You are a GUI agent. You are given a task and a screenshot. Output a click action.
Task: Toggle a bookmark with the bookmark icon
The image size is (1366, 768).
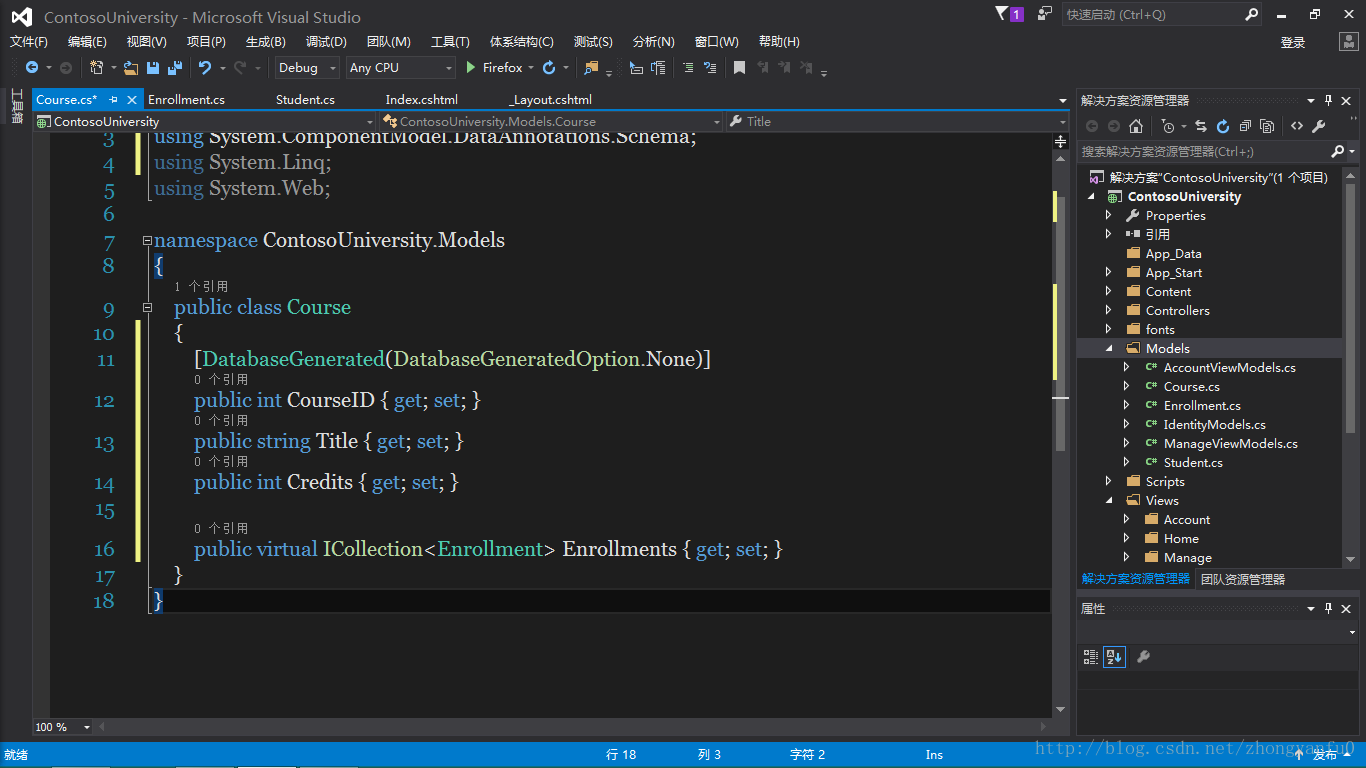coord(739,68)
